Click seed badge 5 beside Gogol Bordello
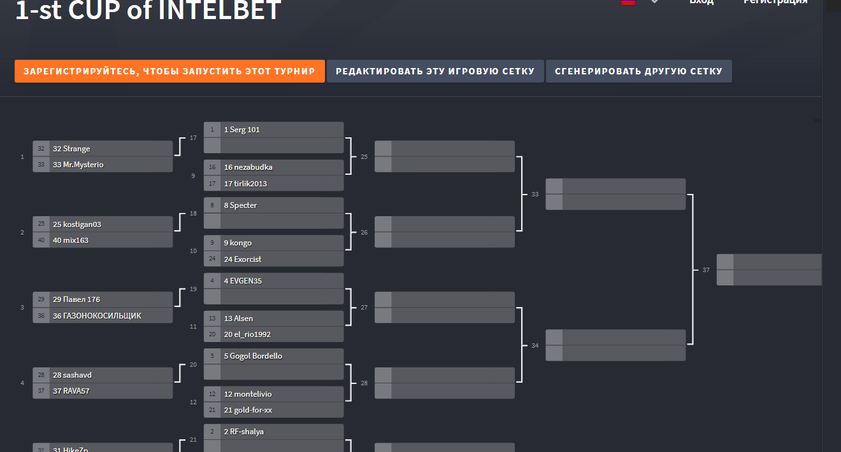This screenshot has height=452, width=841. (212, 356)
